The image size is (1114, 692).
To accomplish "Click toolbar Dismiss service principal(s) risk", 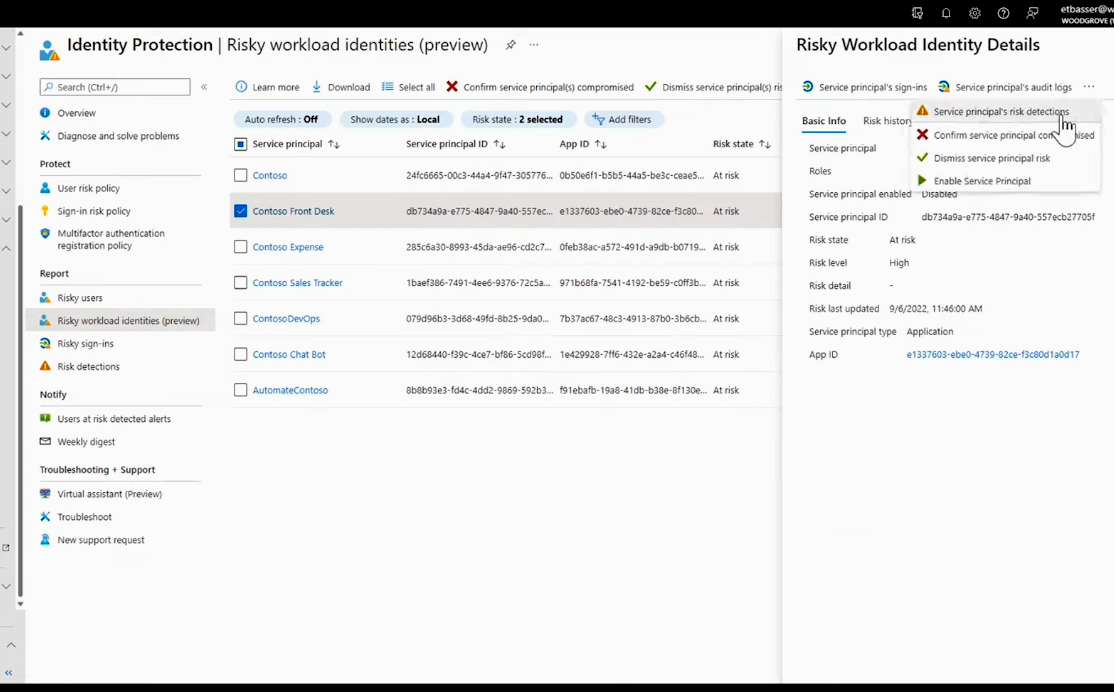I will [713, 87].
